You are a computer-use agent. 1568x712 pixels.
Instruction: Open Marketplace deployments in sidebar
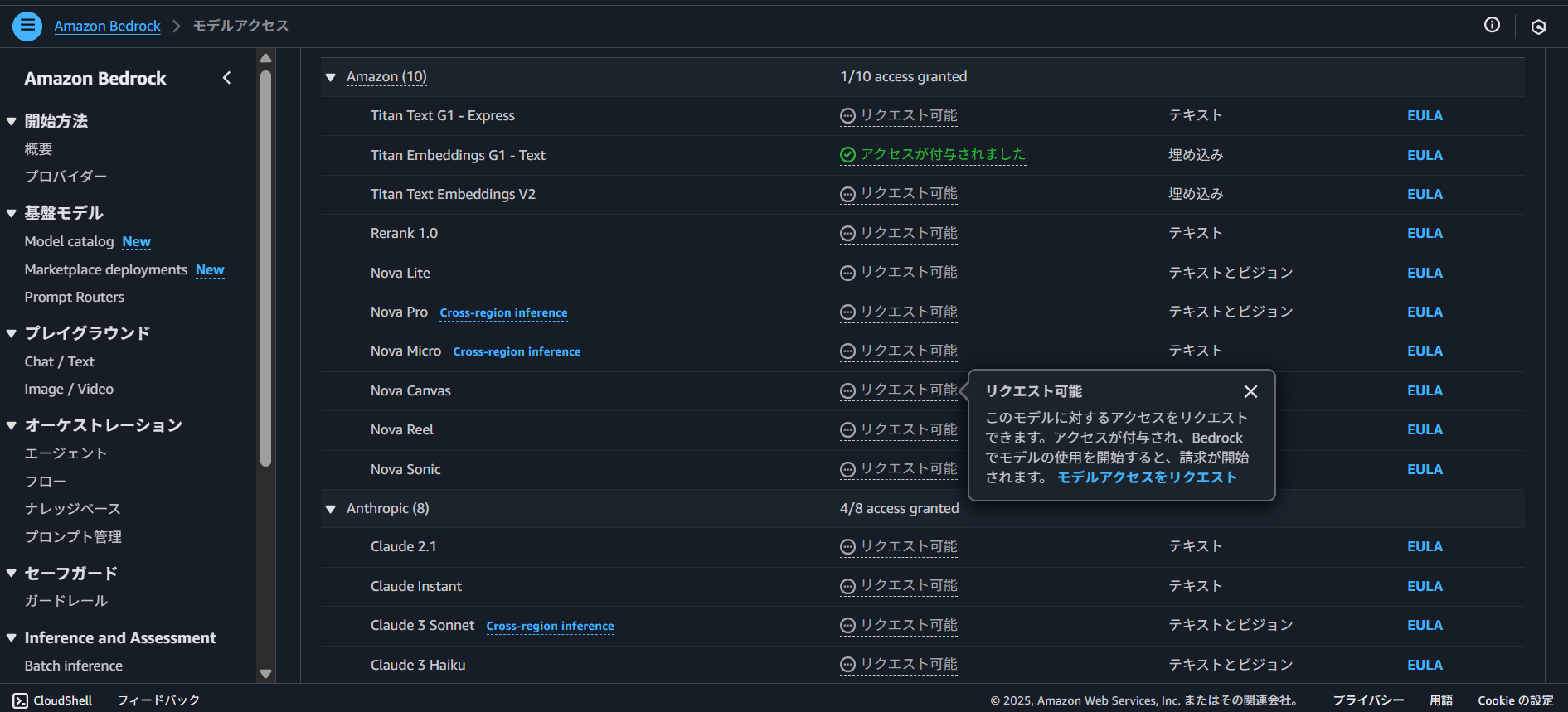click(106, 269)
